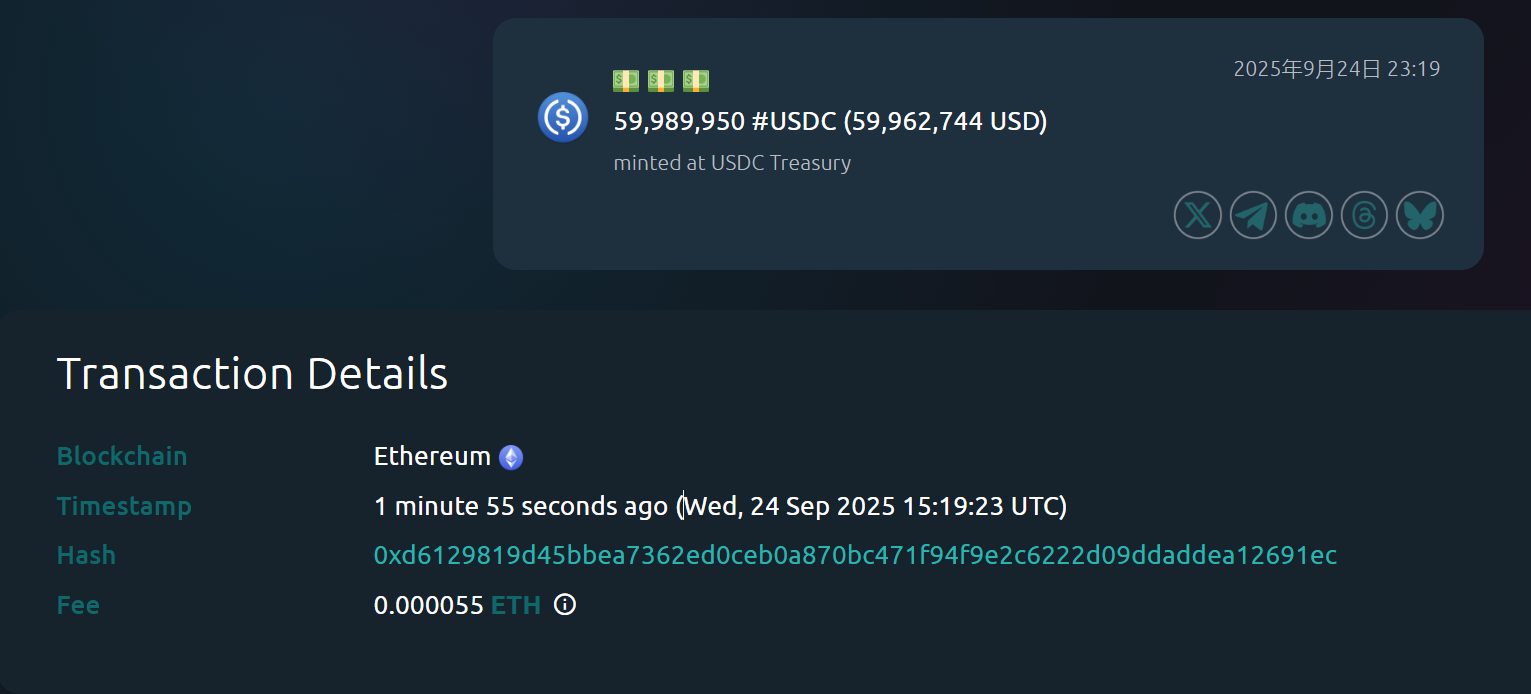Click the Discord share icon
Viewport: 1531px width, 694px height.
coord(1308,215)
